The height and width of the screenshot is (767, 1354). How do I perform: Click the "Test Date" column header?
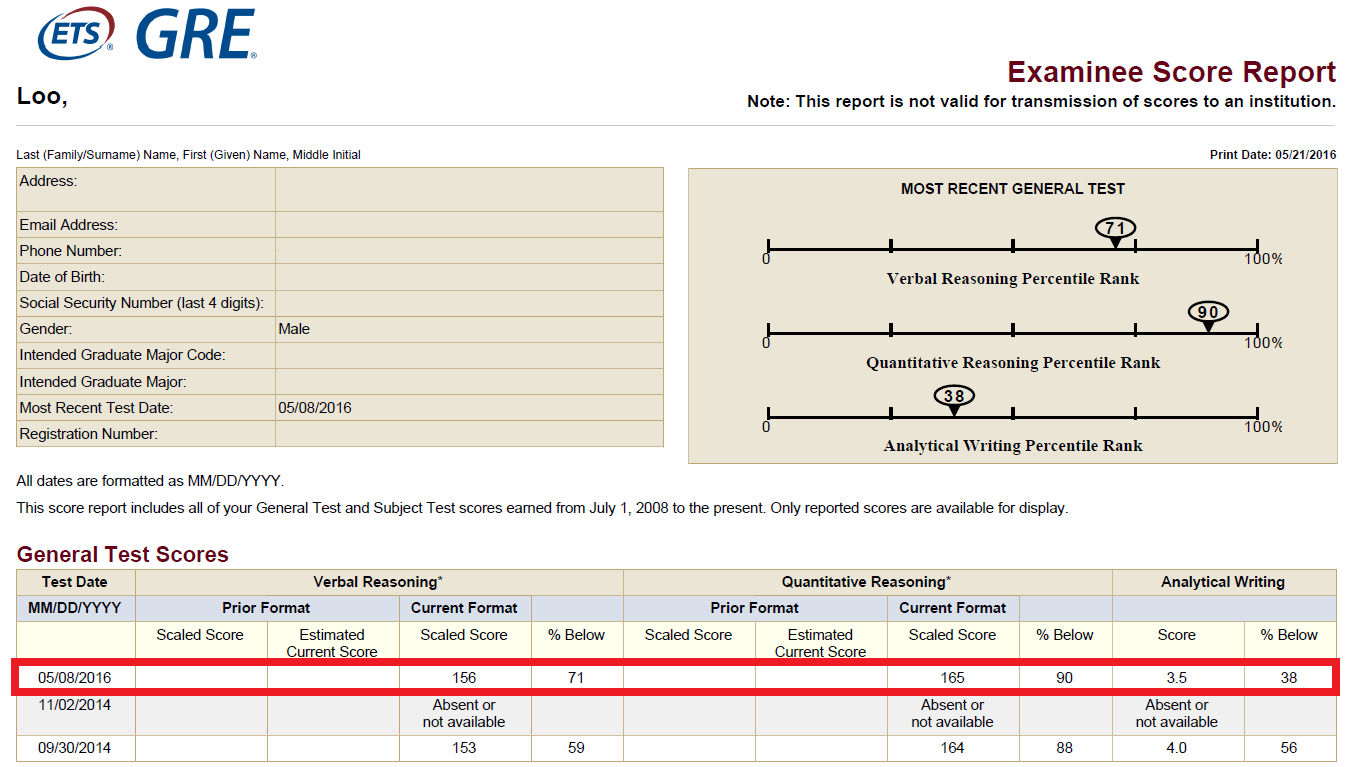click(75, 582)
